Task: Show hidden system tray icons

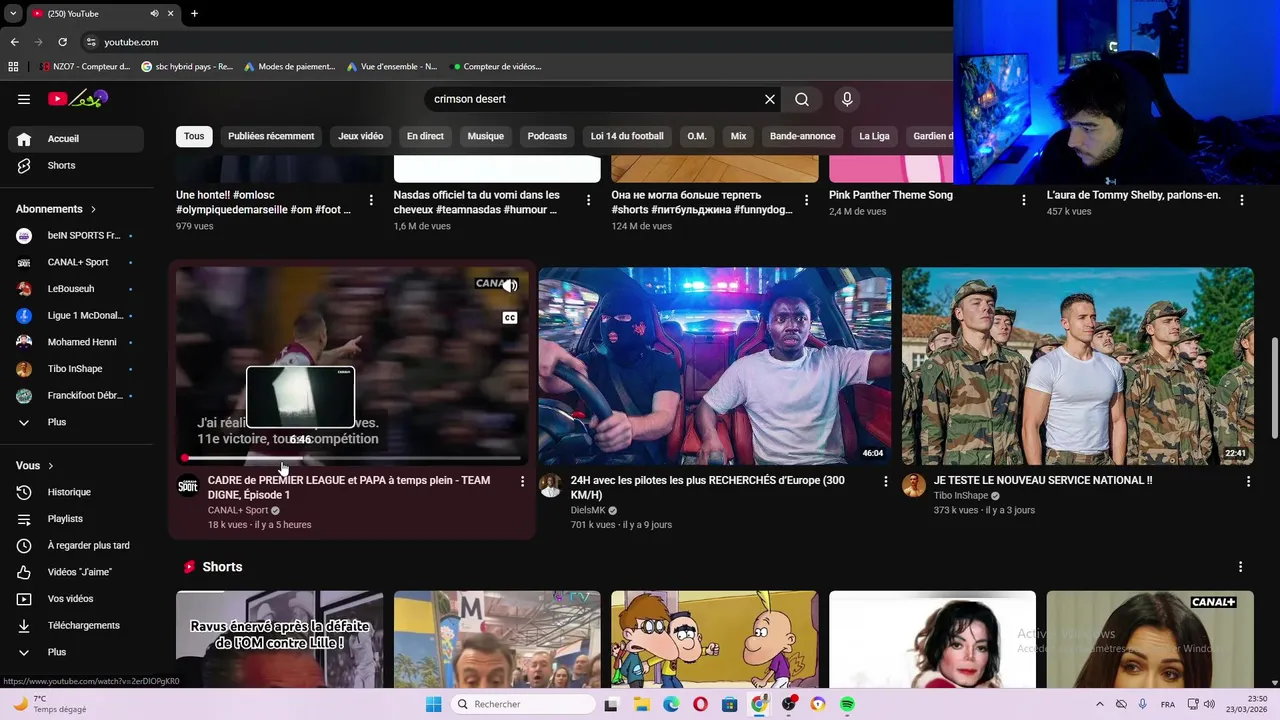Action: [1100, 704]
